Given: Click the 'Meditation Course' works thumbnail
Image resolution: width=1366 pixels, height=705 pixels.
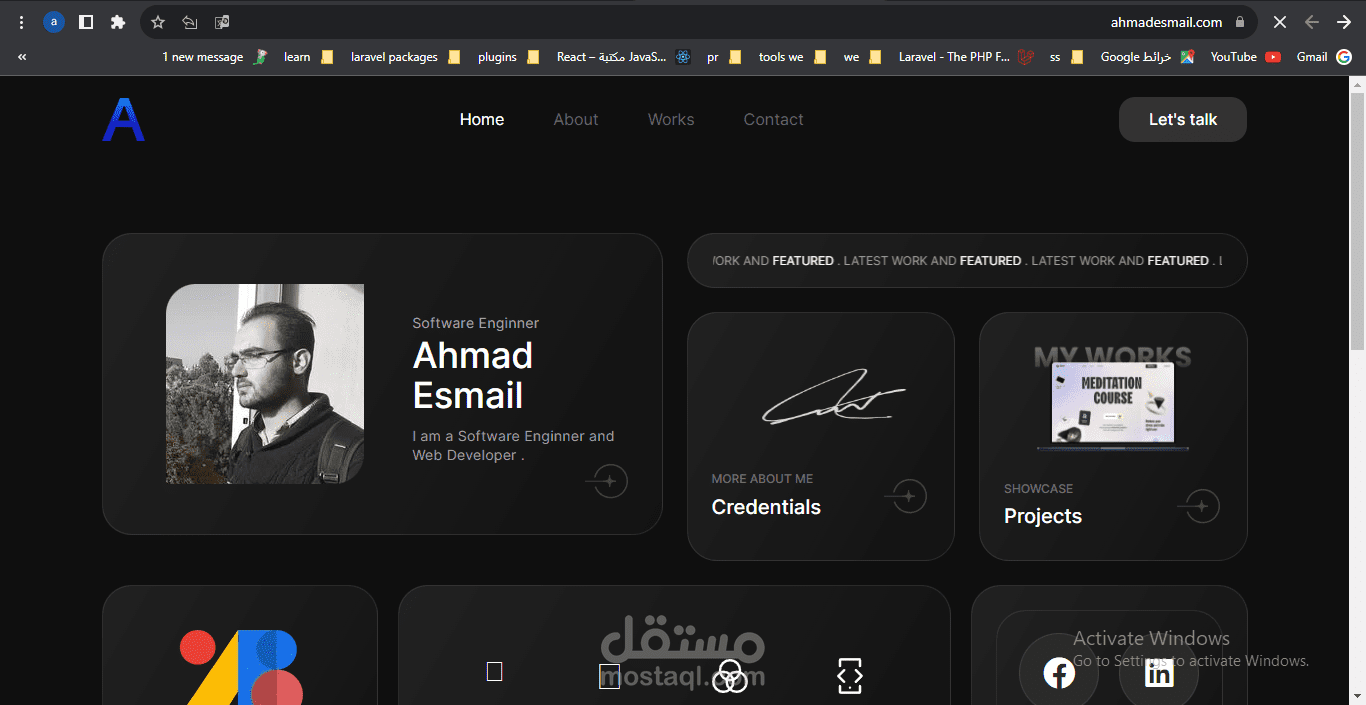Looking at the screenshot, I should tap(1113, 398).
